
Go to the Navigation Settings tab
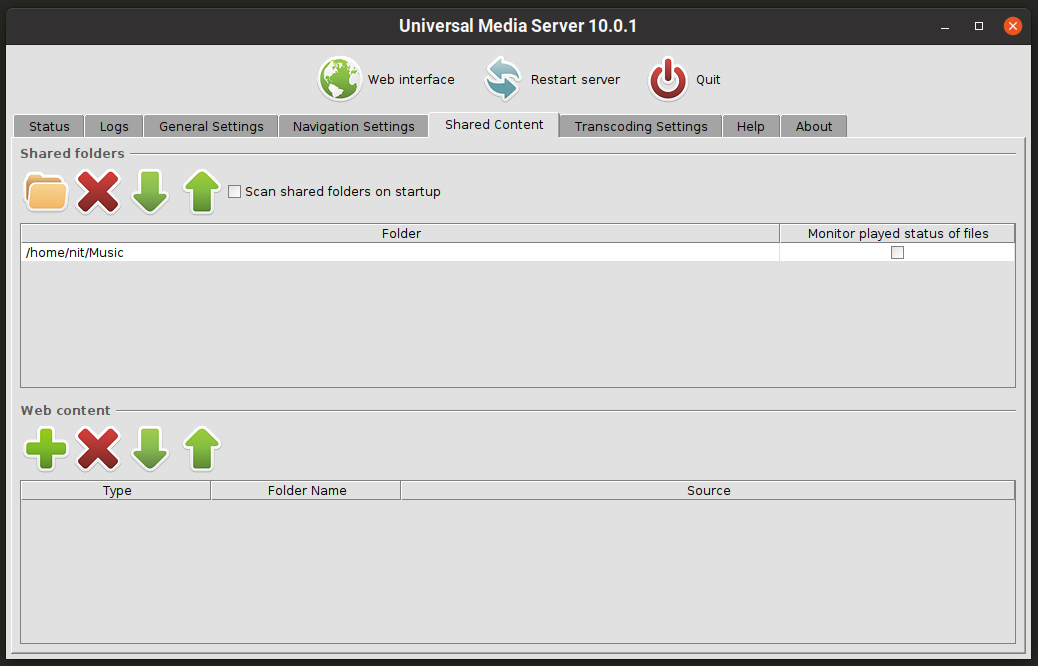(353, 126)
